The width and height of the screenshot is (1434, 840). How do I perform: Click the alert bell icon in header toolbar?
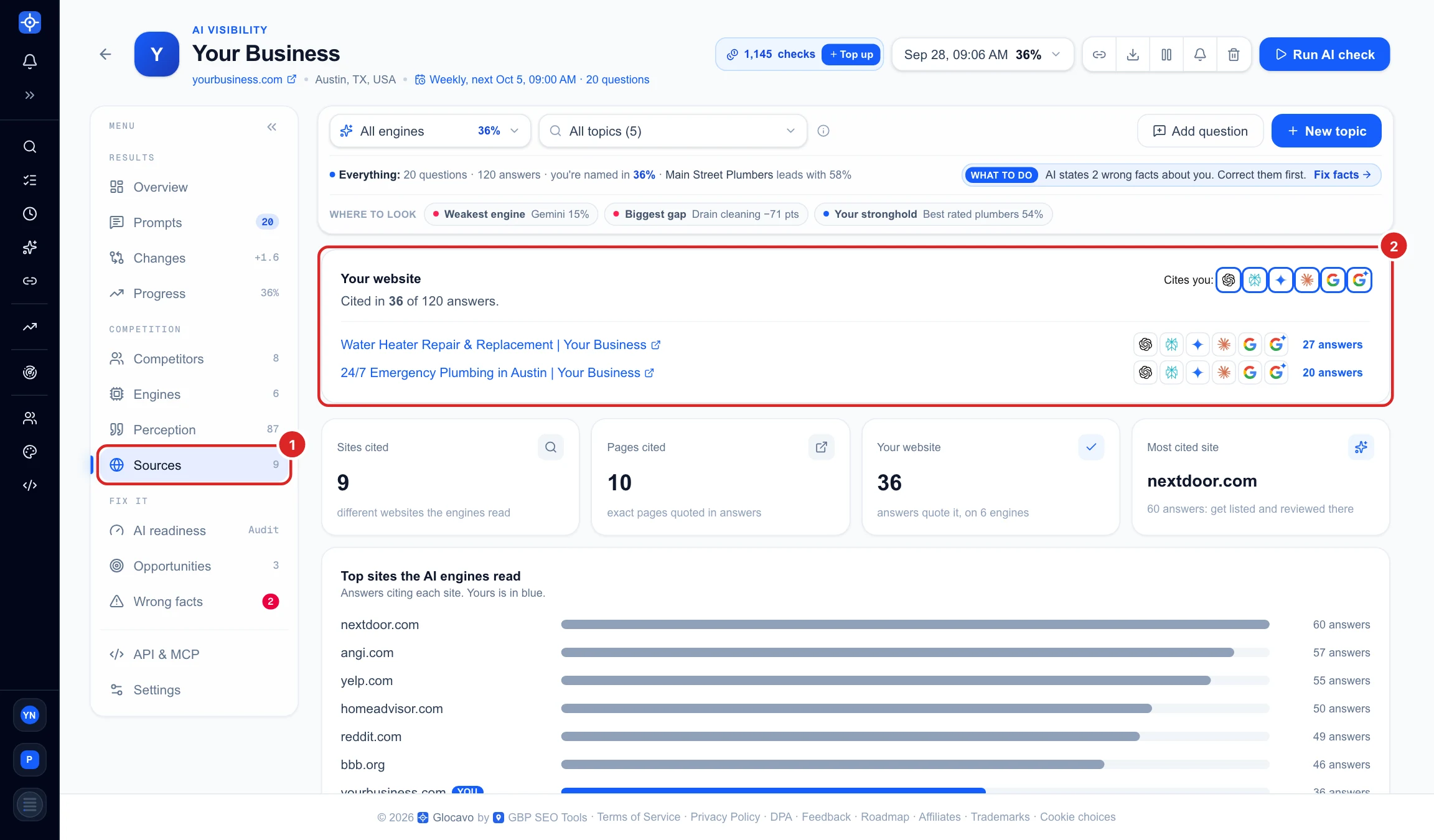[x=1200, y=55]
